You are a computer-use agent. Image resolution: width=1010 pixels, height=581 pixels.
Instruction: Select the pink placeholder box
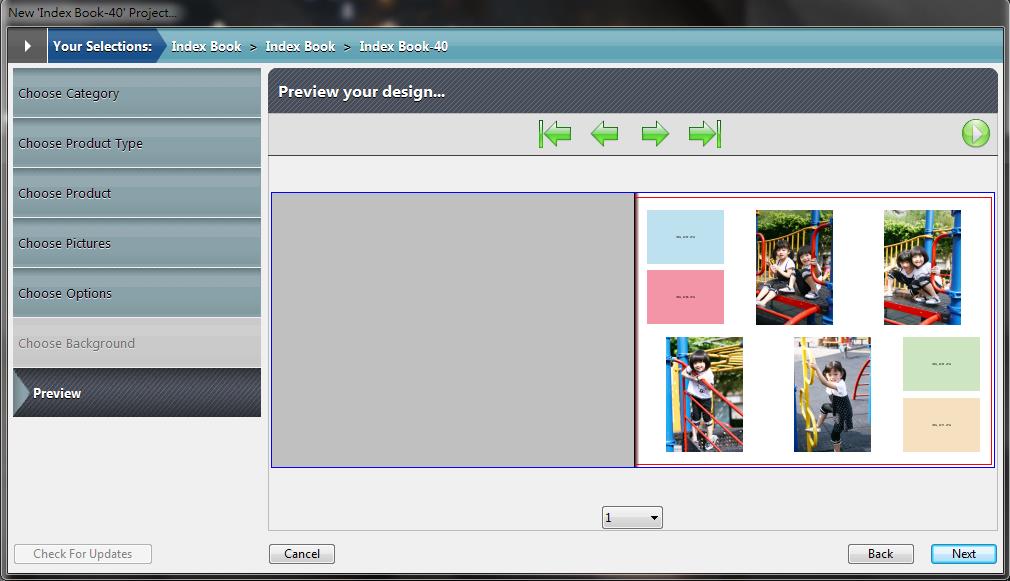tap(685, 297)
